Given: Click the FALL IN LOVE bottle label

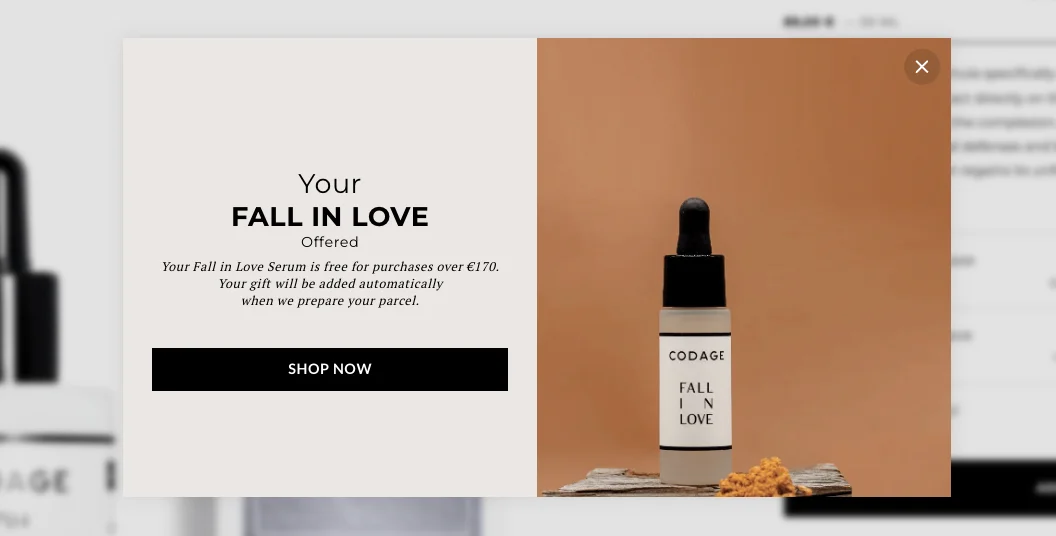Looking at the screenshot, I should pos(696,403).
